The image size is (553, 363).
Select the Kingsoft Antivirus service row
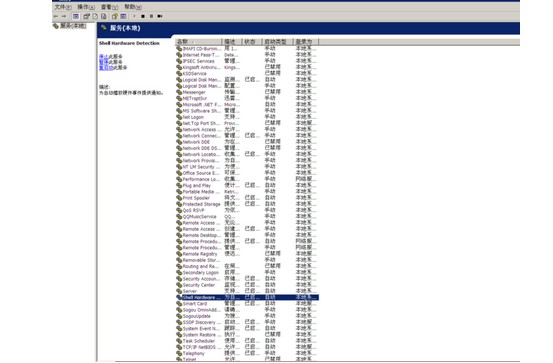[247, 67]
